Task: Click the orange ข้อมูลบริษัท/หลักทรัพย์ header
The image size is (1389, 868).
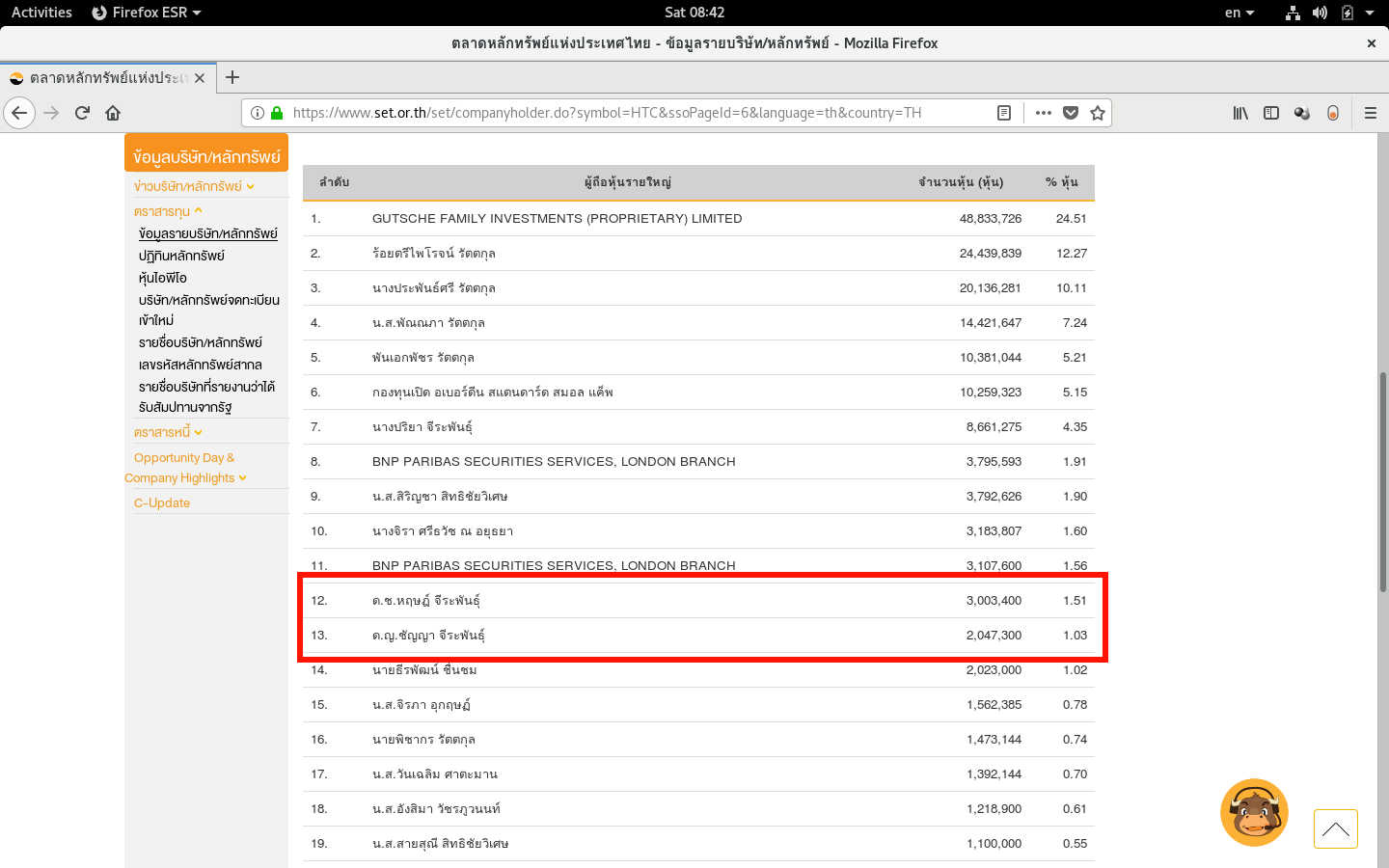Action: coord(206,154)
